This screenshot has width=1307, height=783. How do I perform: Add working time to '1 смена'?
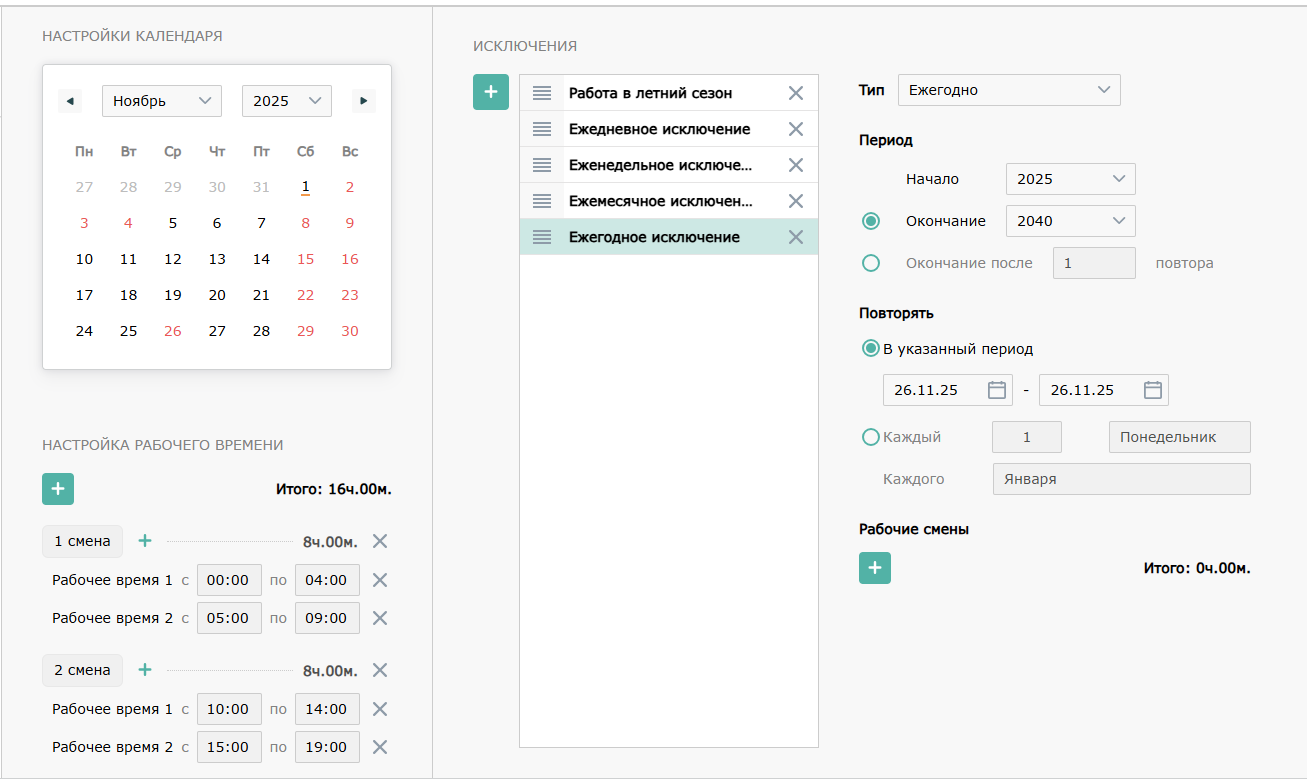tap(145, 541)
